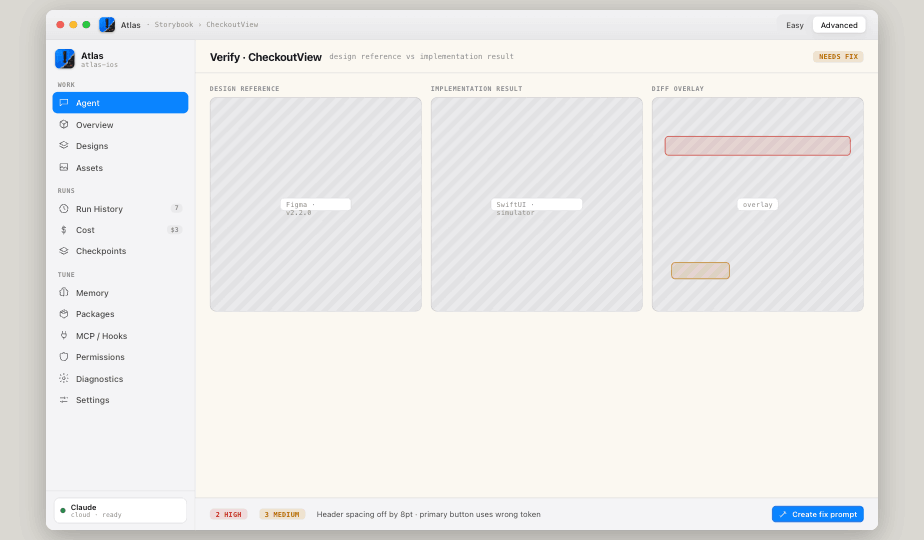Click the Settings sliders icon
The image size is (924, 540).
pyautogui.click(x=64, y=400)
